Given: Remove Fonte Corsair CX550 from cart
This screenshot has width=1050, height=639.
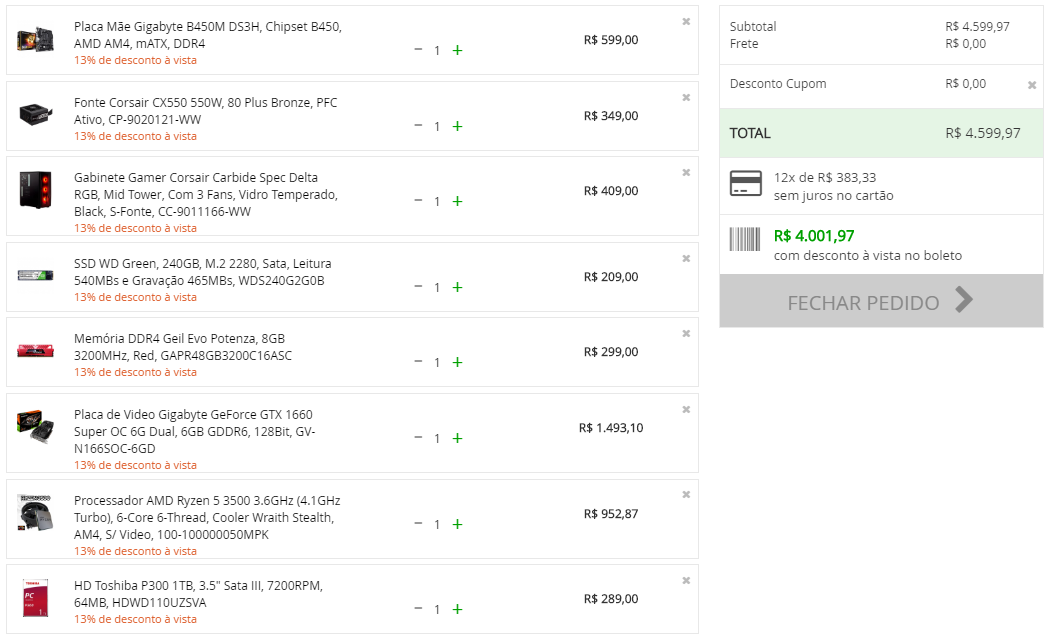Looking at the screenshot, I should click(x=686, y=98).
